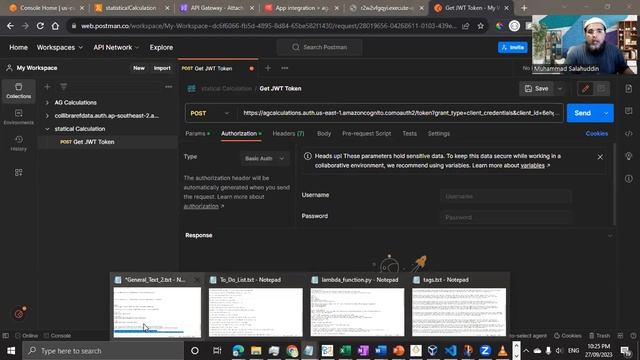Follow the authorization learn more link
This screenshot has width=640, height=360.
[x=201, y=206]
